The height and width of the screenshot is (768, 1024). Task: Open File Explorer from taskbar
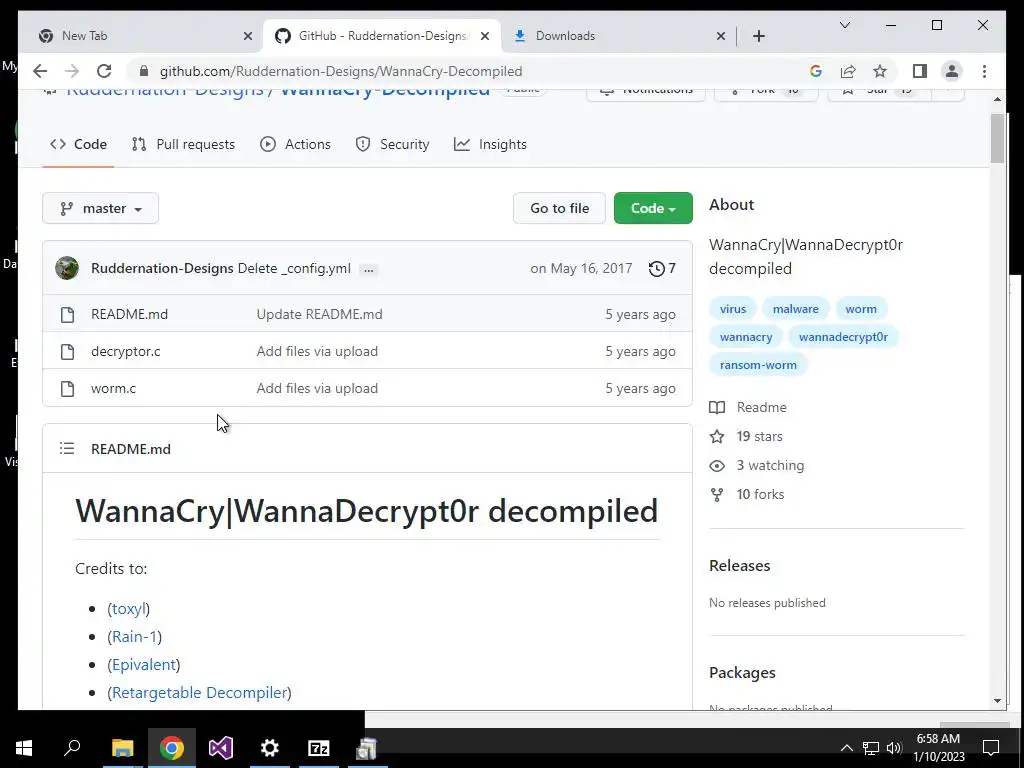point(122,748)
